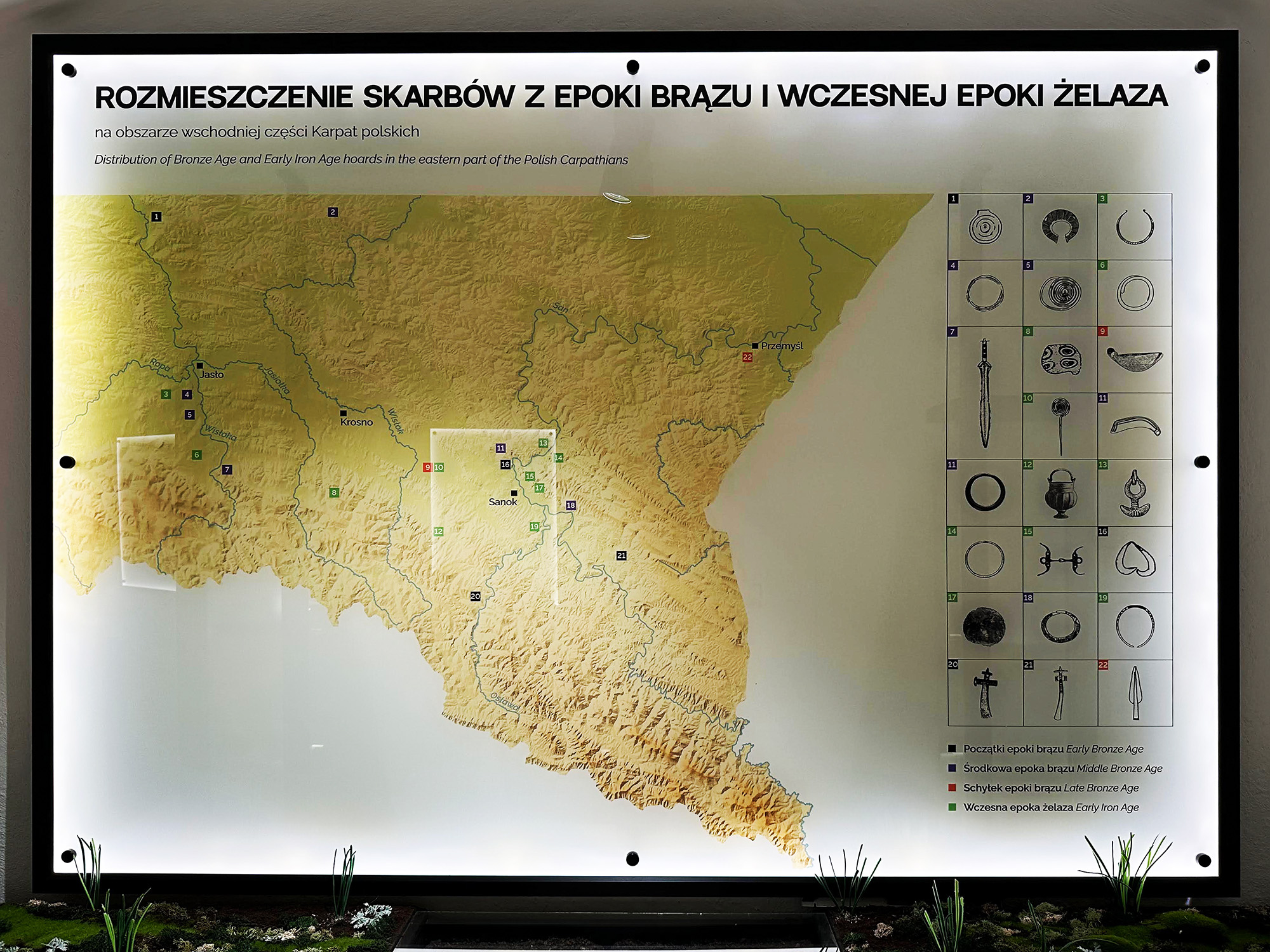The width and height of the screenshot is (1270, 952).
Task: Open legend illustration 15 horse bit
Action: coord(1060,560)
